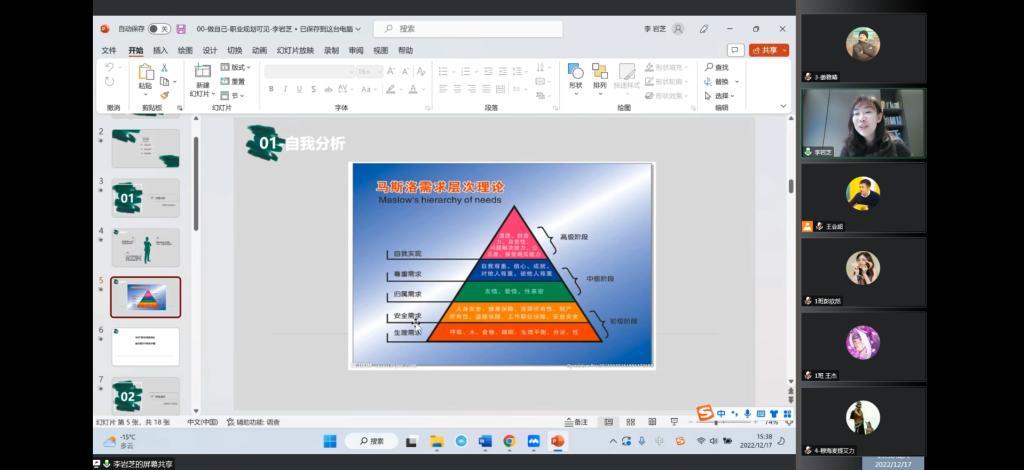Open Google Chrome from the taskbar
This screenshot has width=1024, height=470.
click(509, 441)
